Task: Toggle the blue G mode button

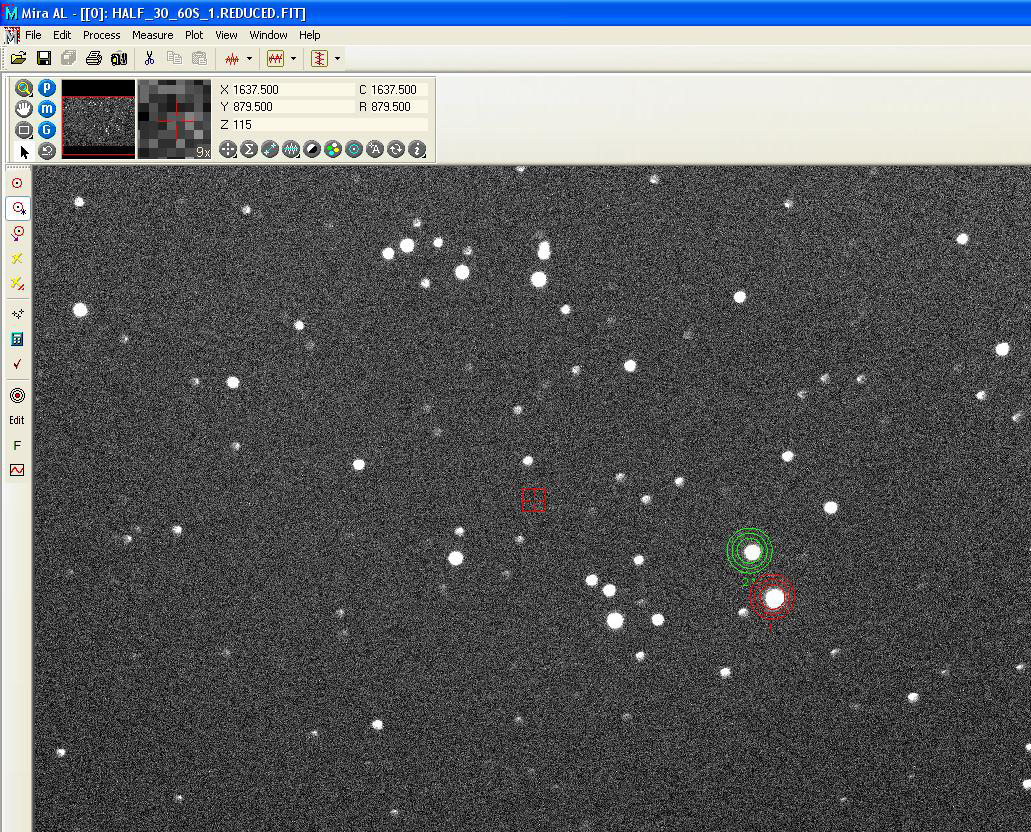Action: [x=47, y=130]
